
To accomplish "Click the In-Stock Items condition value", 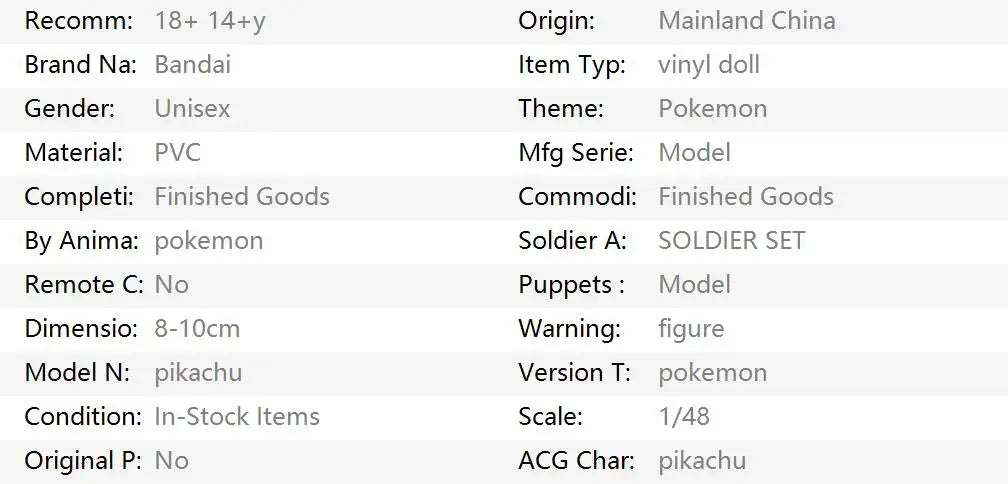I will pyautogui.click(x=237, y=417).
